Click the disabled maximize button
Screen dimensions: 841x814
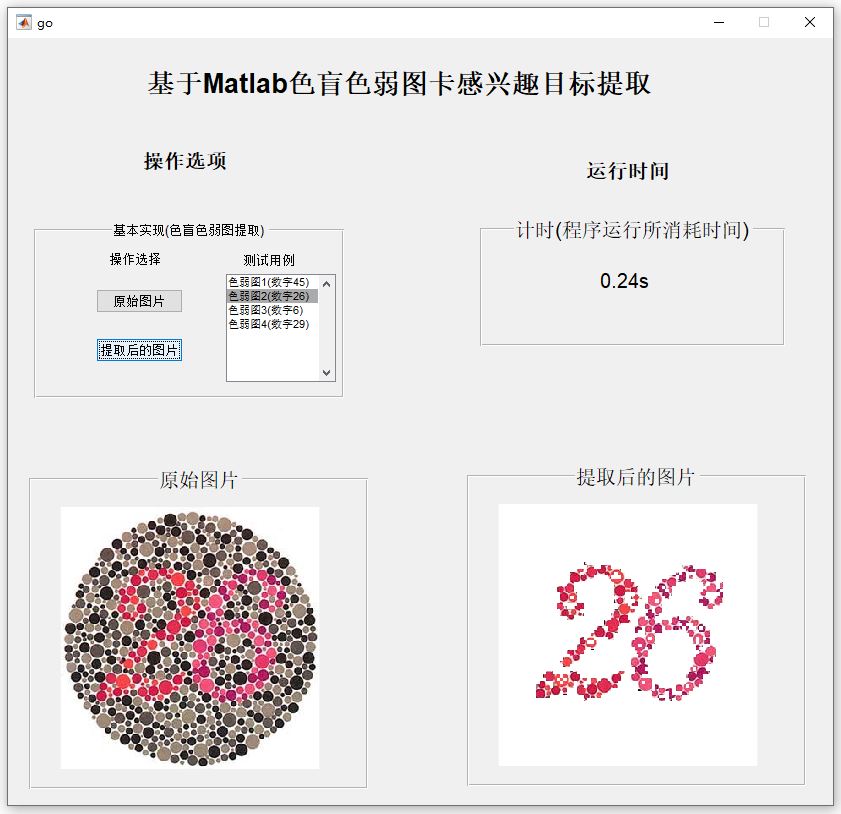[764, 23]
